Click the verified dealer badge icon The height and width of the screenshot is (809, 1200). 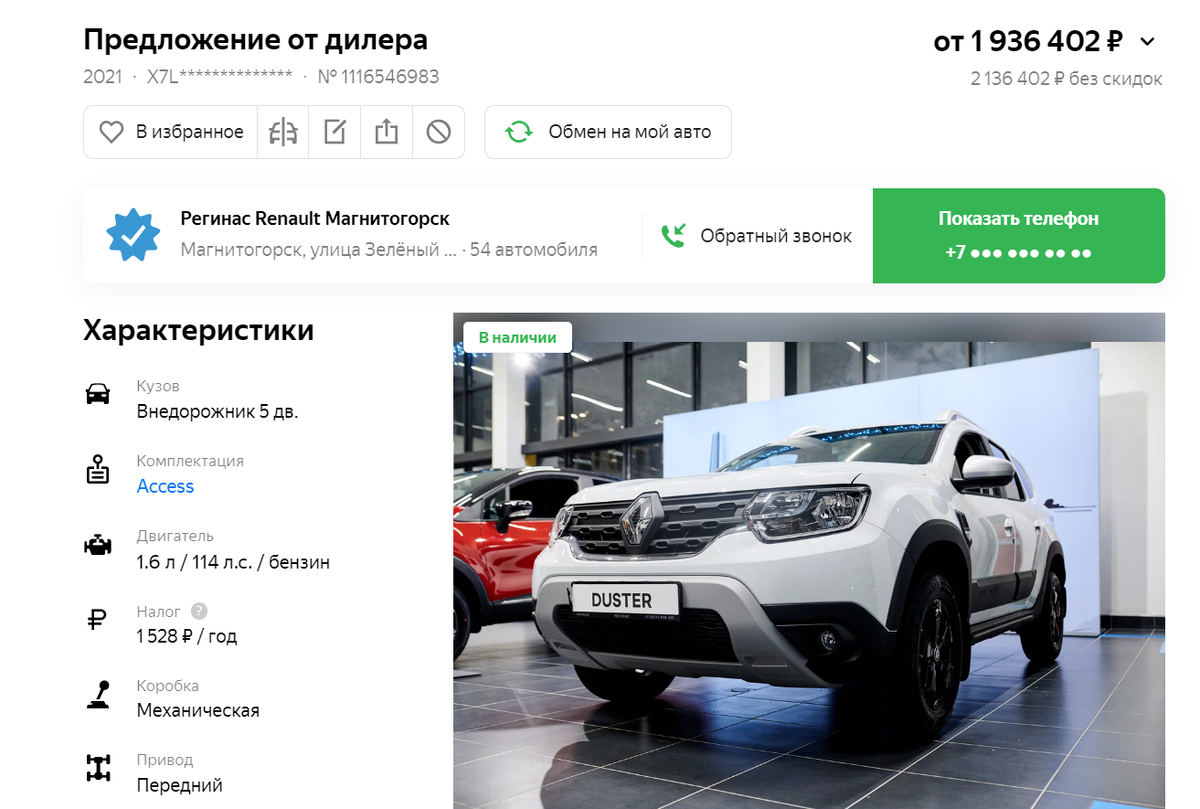click(x=133, y=235)
